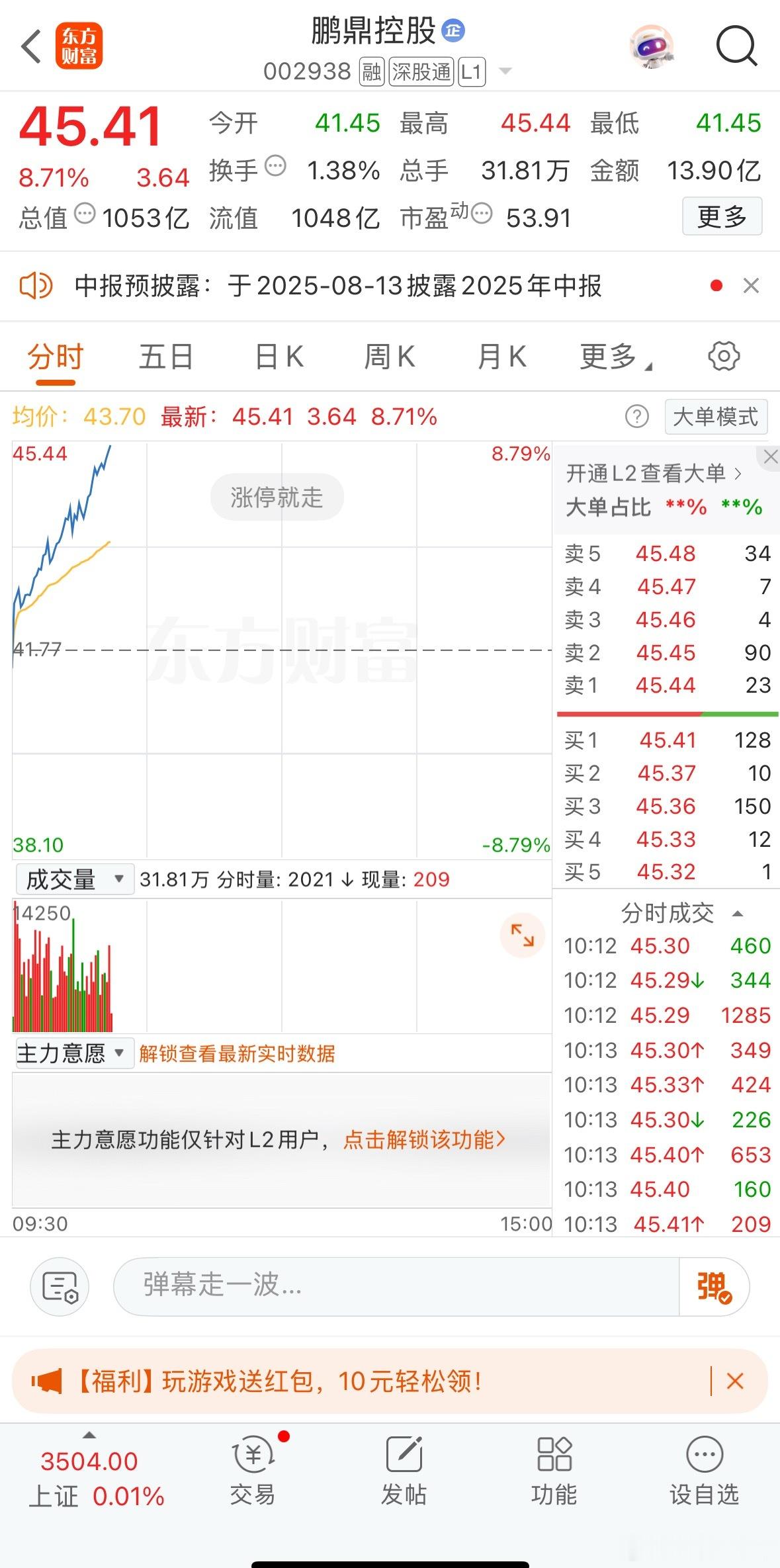Expand the 更多 chart period menu

point(615,357)
